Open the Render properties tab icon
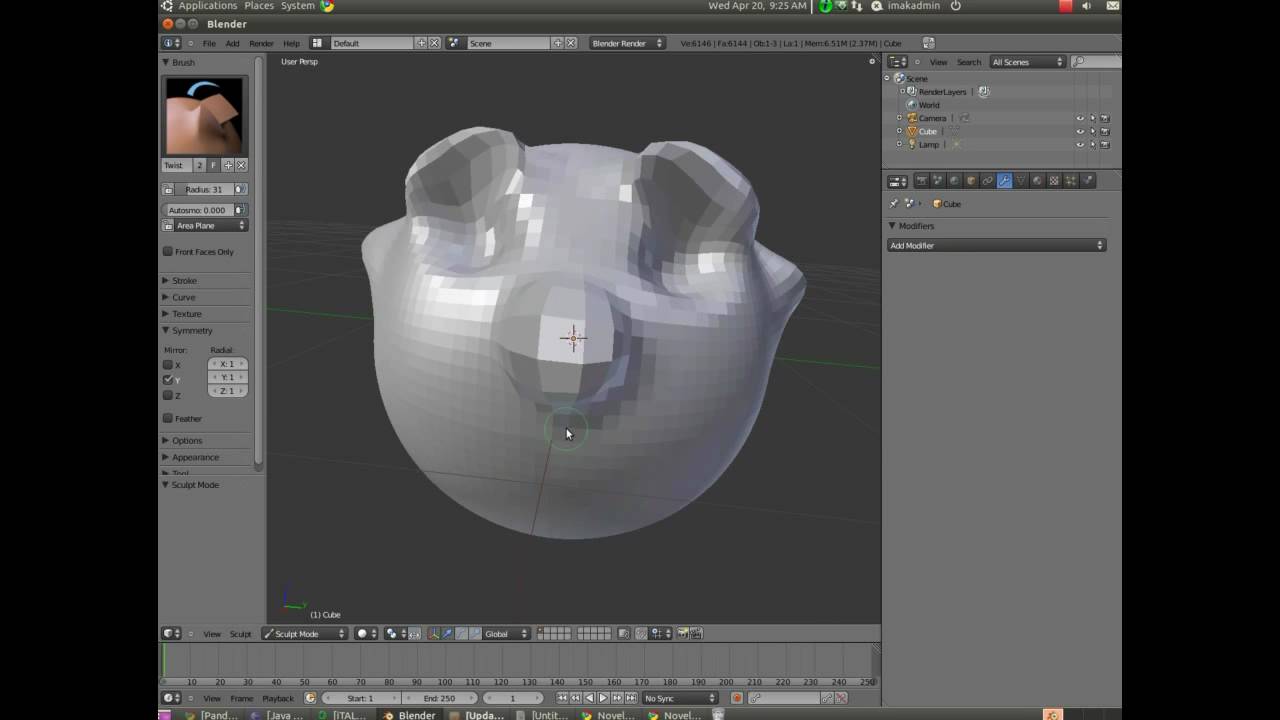Image resolution: width=1280 pixels, height=720 pixels. click(921, 181)
